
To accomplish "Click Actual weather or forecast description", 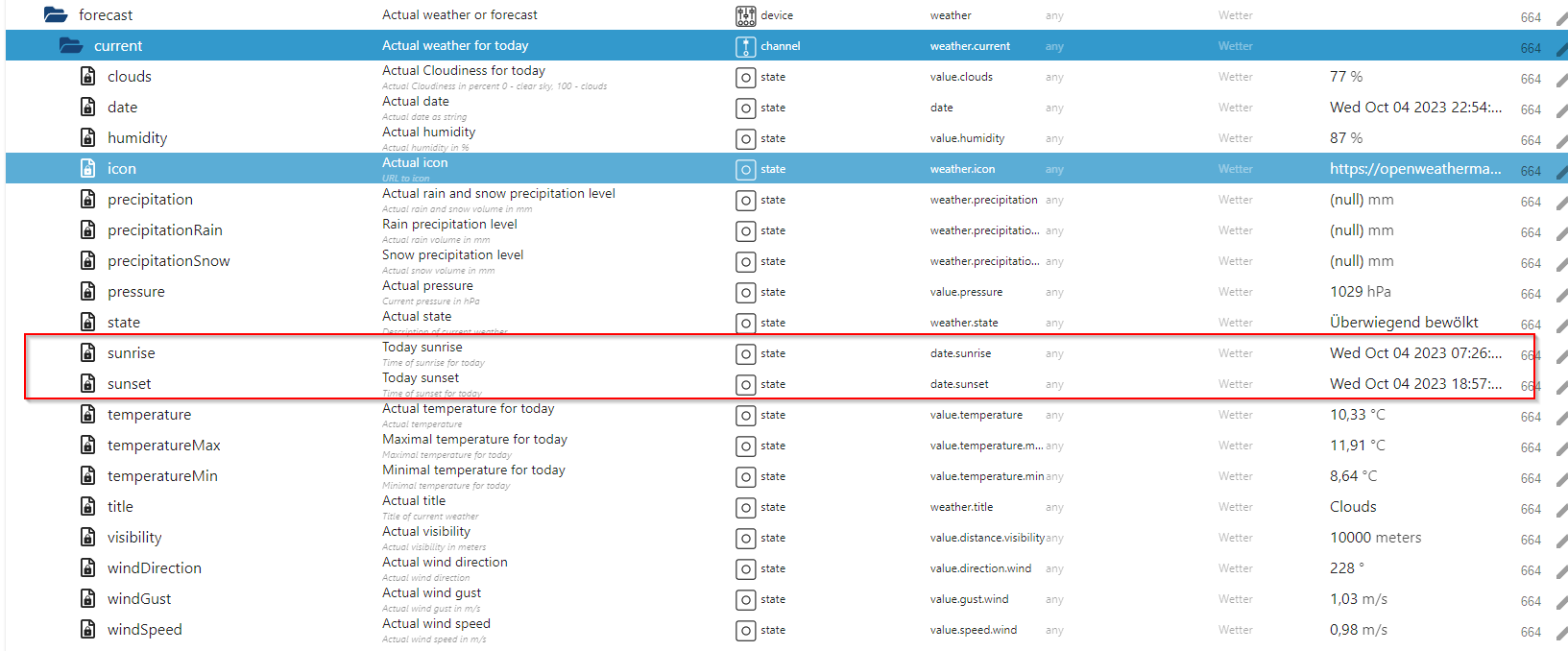I will tap(460, 14).
